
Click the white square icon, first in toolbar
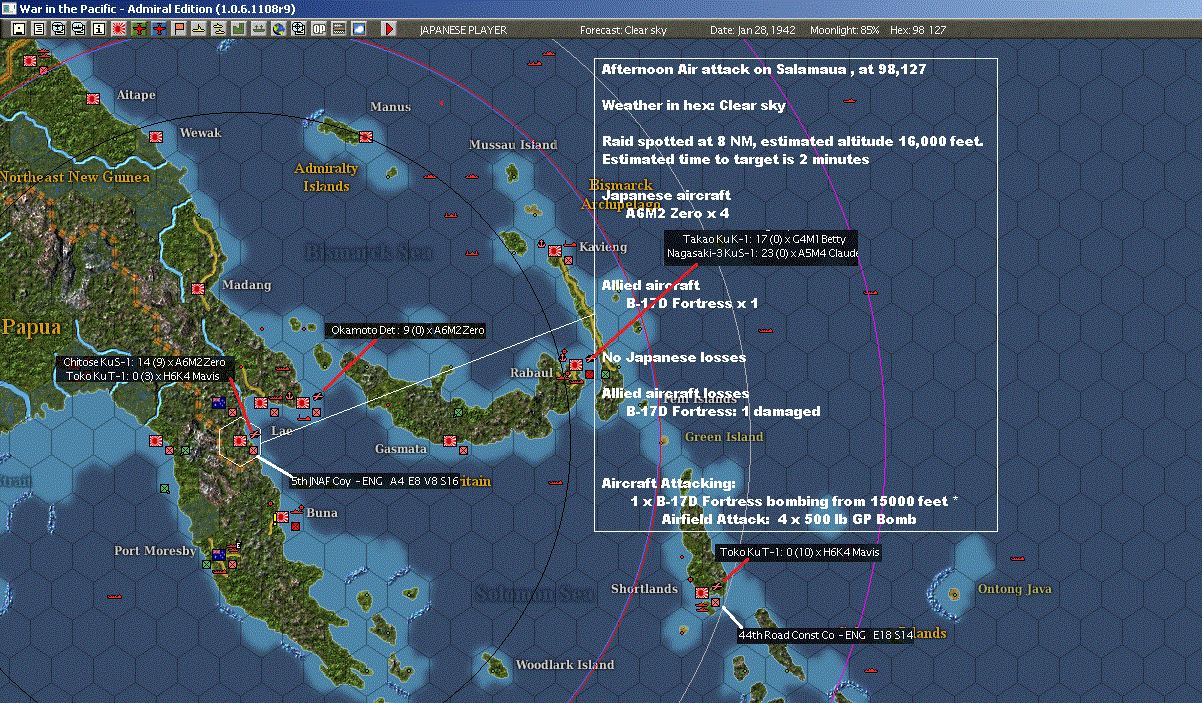[18, 29]
